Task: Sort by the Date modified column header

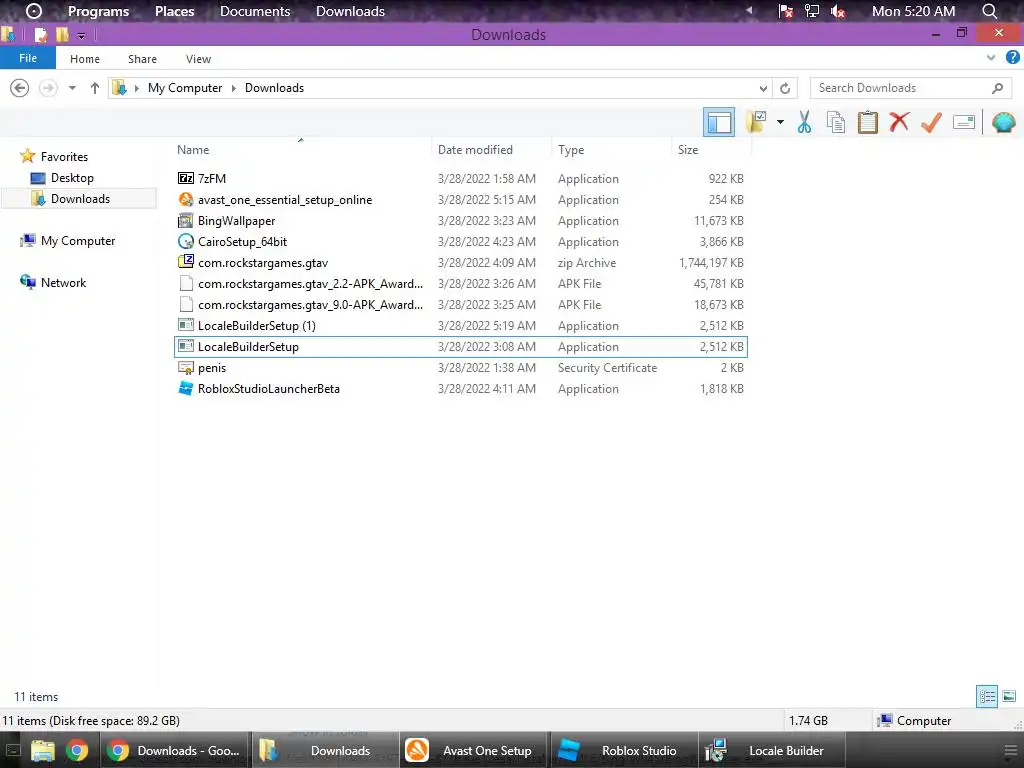Action: (x=475, y=150)
